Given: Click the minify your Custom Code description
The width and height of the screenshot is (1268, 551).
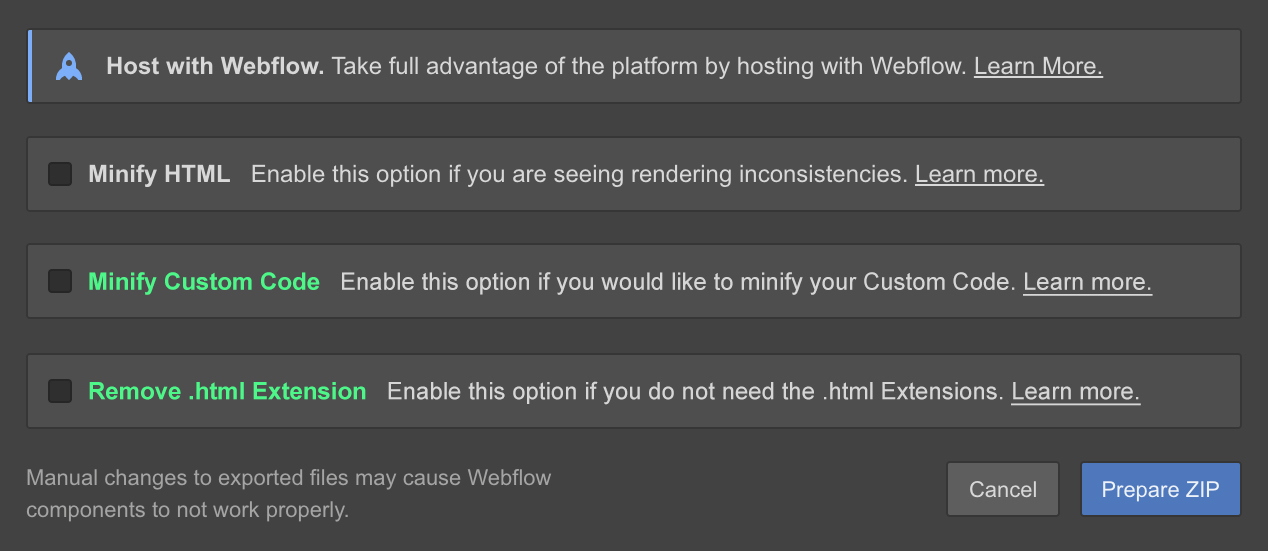Looking at the screenshot, I should tap(678, 282).
